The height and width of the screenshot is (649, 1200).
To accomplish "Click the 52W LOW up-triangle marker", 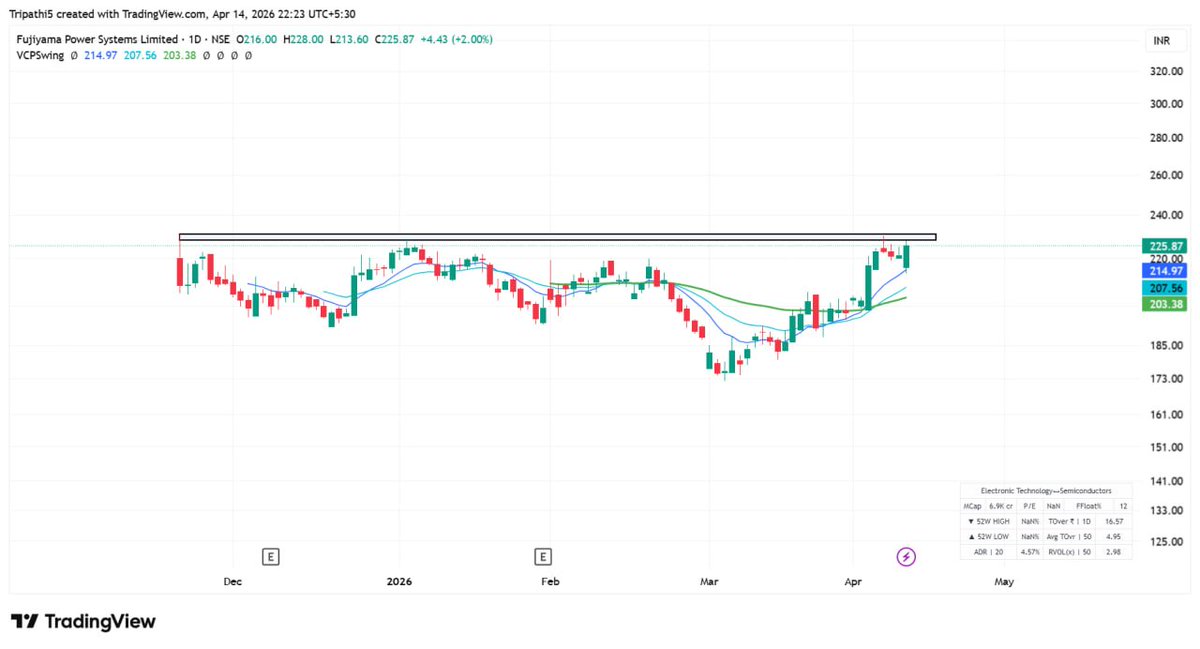I will (971, 537).
